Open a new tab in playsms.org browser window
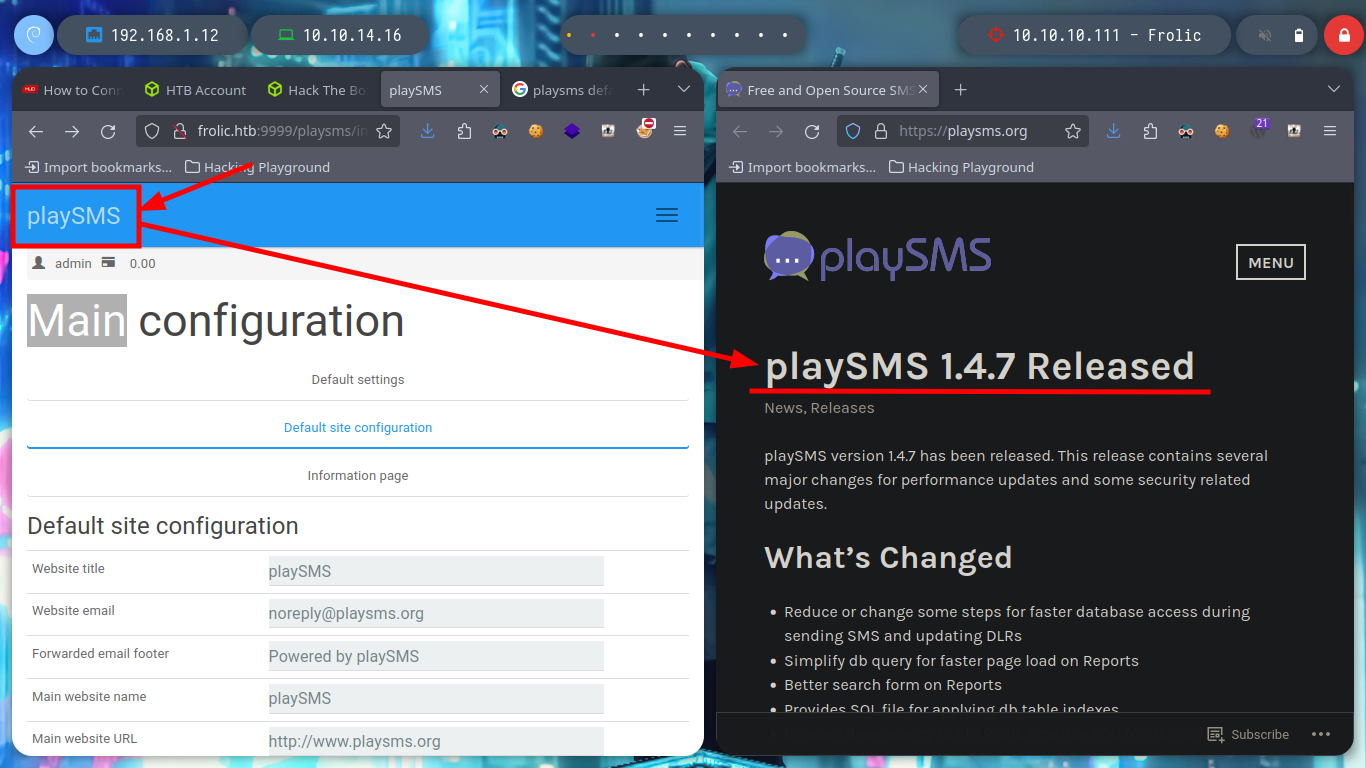 coord(961,90)
